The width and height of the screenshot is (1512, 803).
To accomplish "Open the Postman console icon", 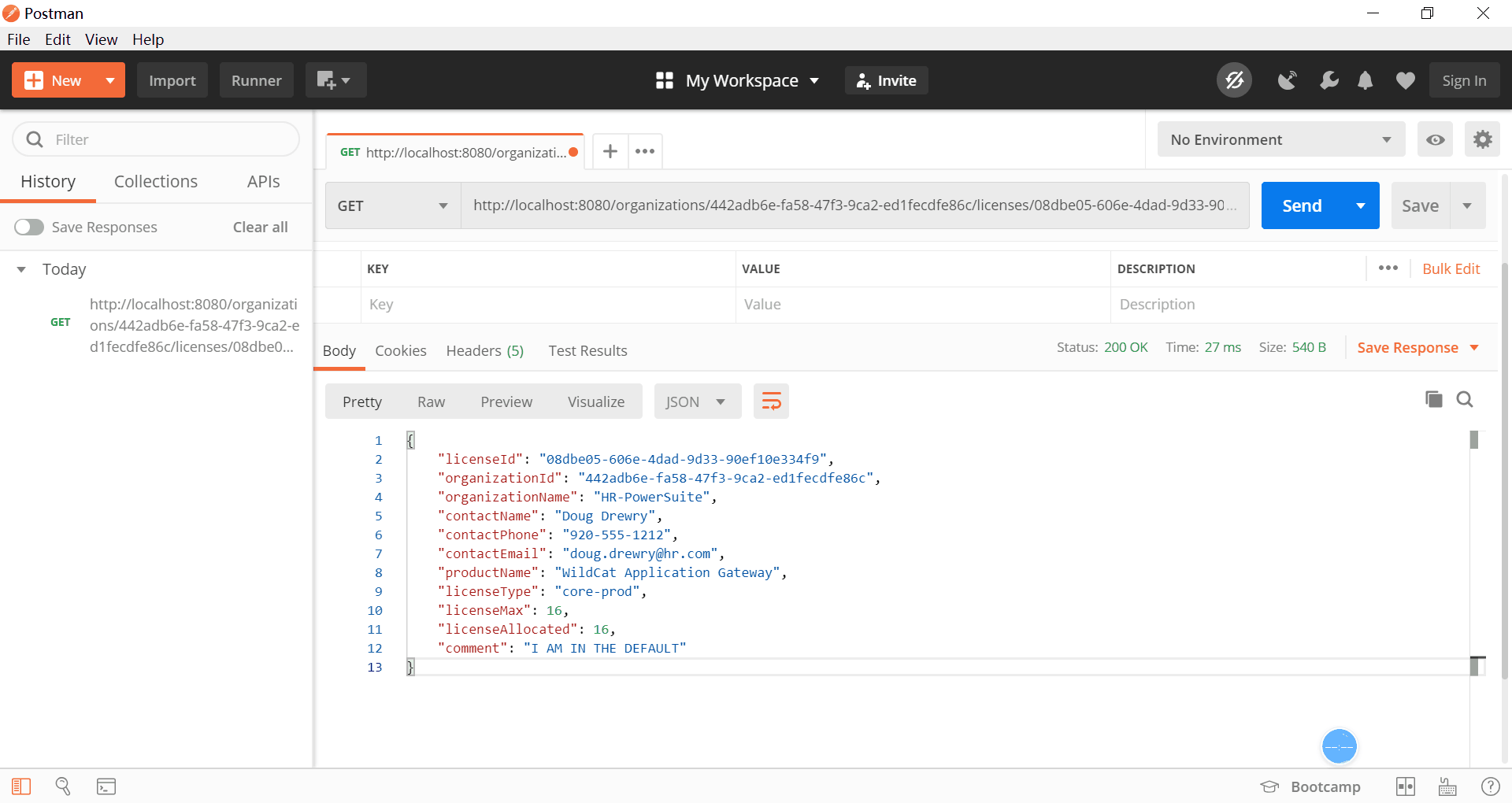I will [x=106, y=786].
